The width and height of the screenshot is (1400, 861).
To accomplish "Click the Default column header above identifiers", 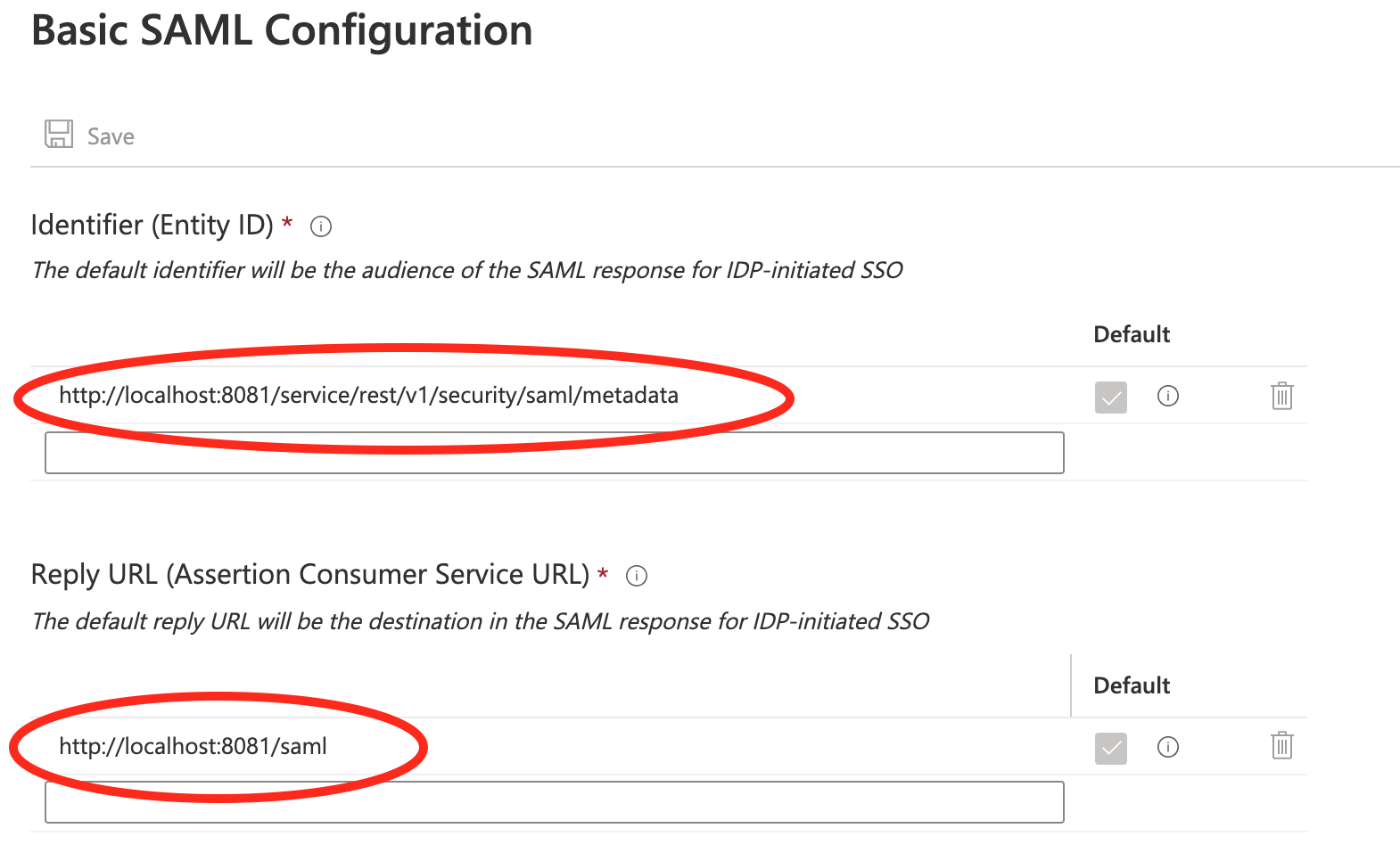I will coord(1131,335).
